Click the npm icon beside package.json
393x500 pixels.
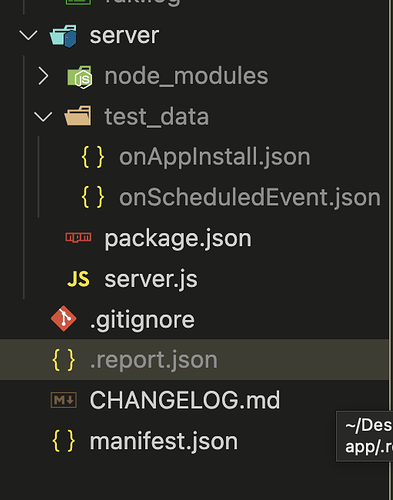point(78,237)
